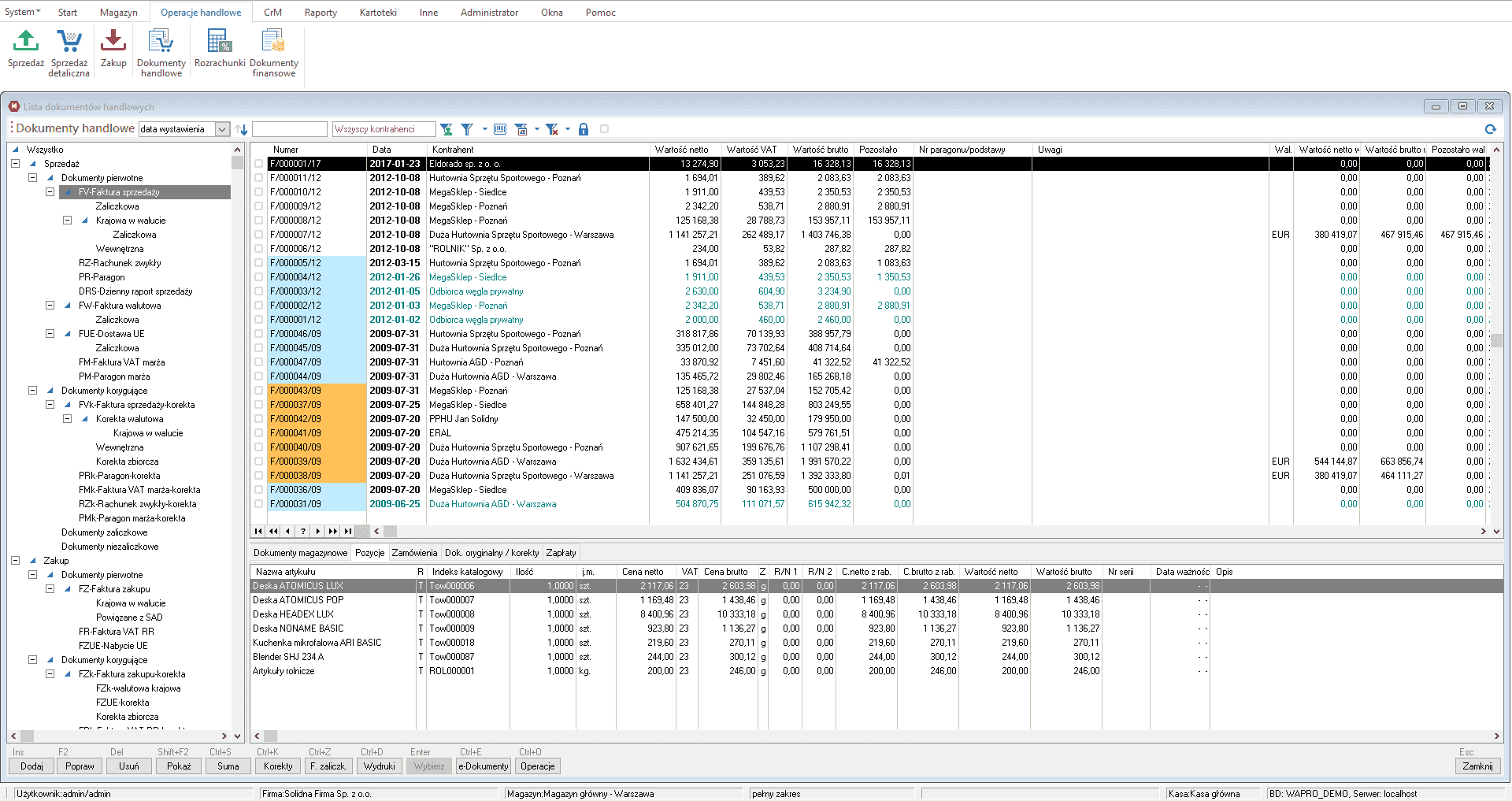
Task: Click the tree panel horizontal scrollbar thumb
Action: pos(27,736)
